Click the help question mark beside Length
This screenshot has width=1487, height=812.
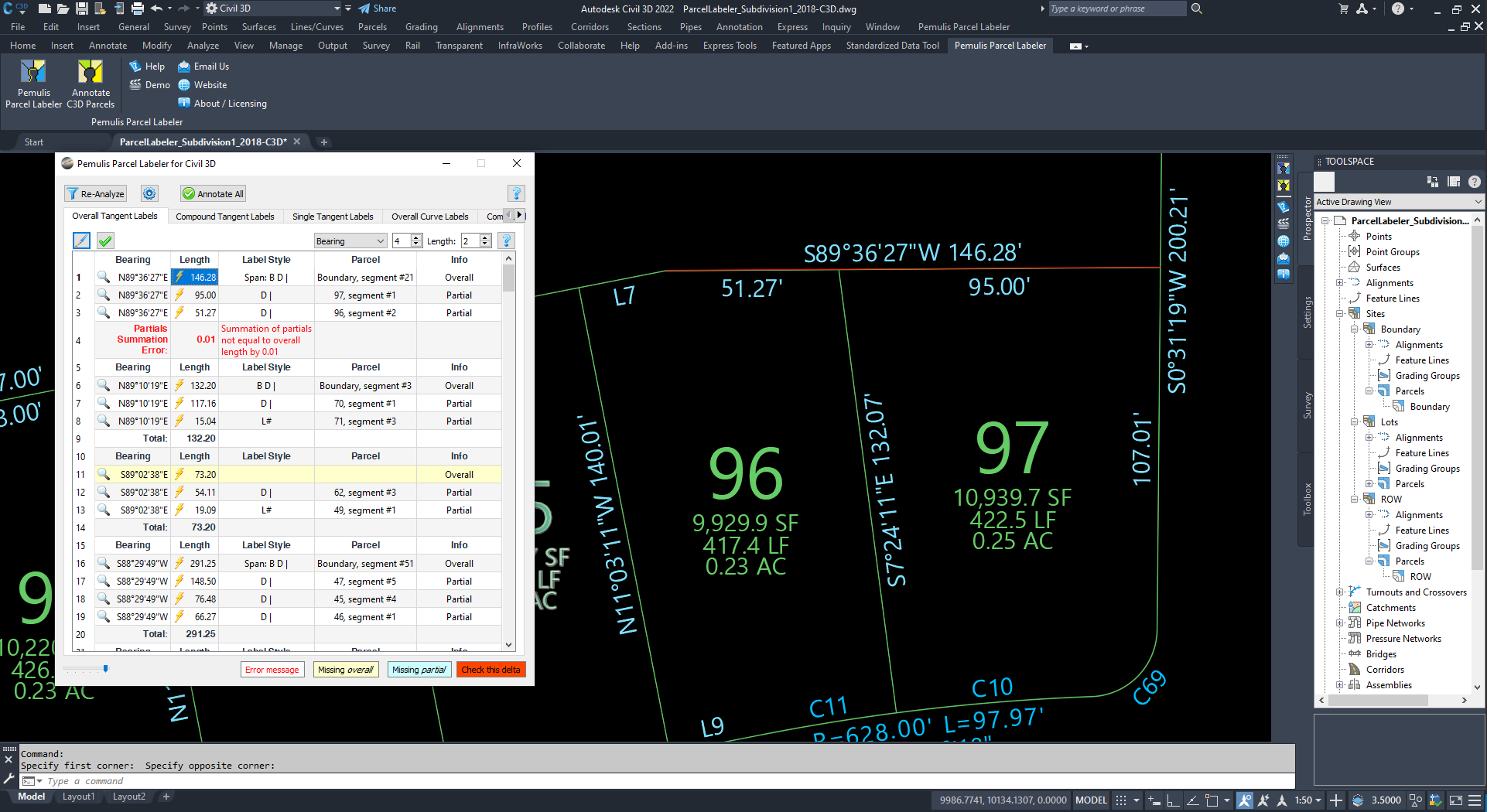click(506, 241)
